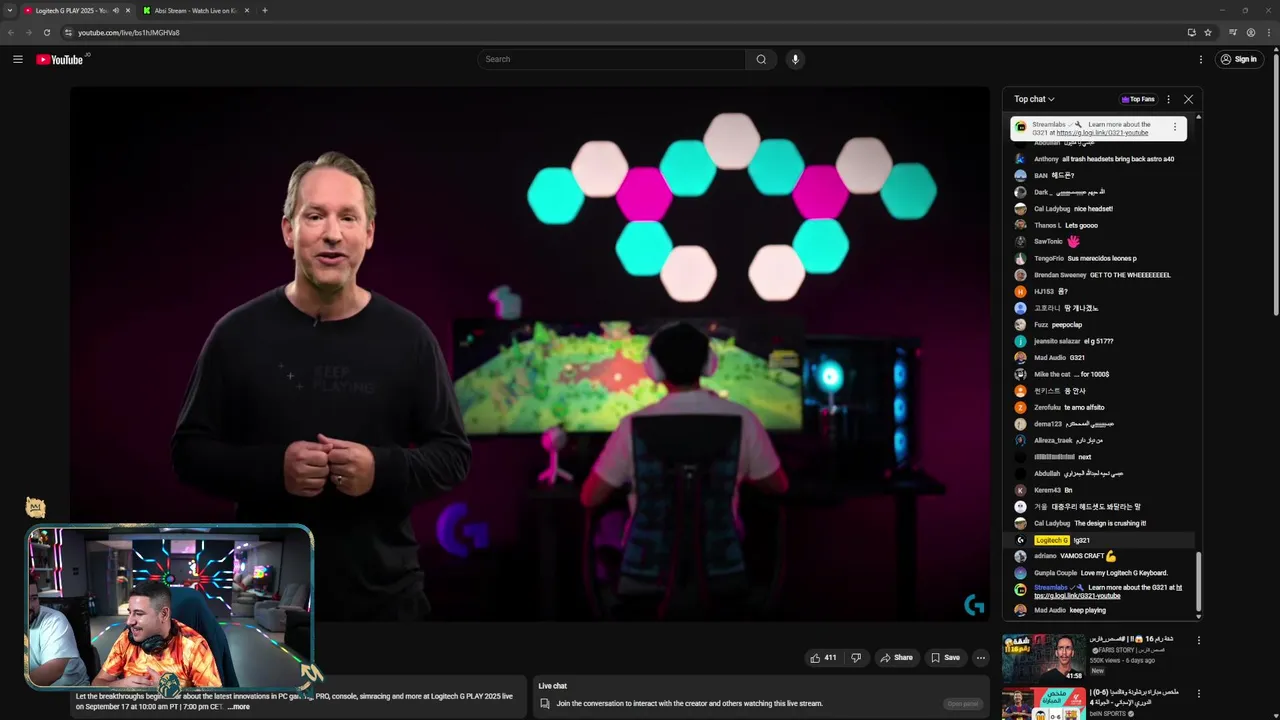View site information icon in address bar
Screen dimensions: 1280x720
(68, 32)
